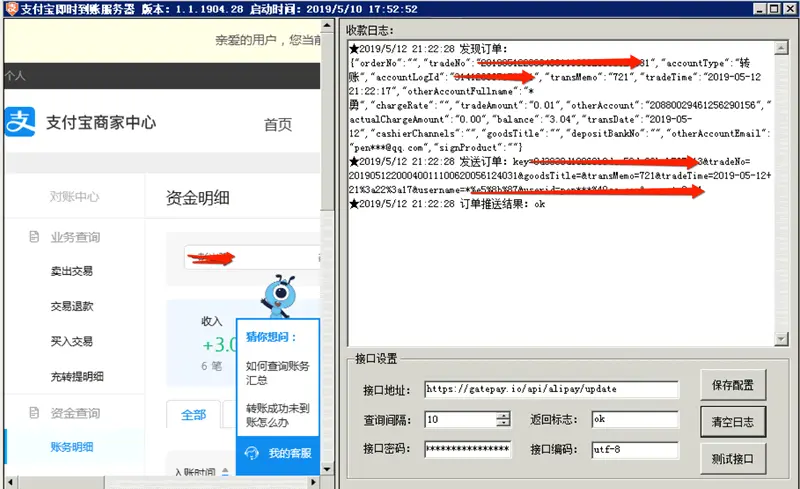
Task: Open 充转提明细 in the sidebar
Action: click(x=77, y=377)
